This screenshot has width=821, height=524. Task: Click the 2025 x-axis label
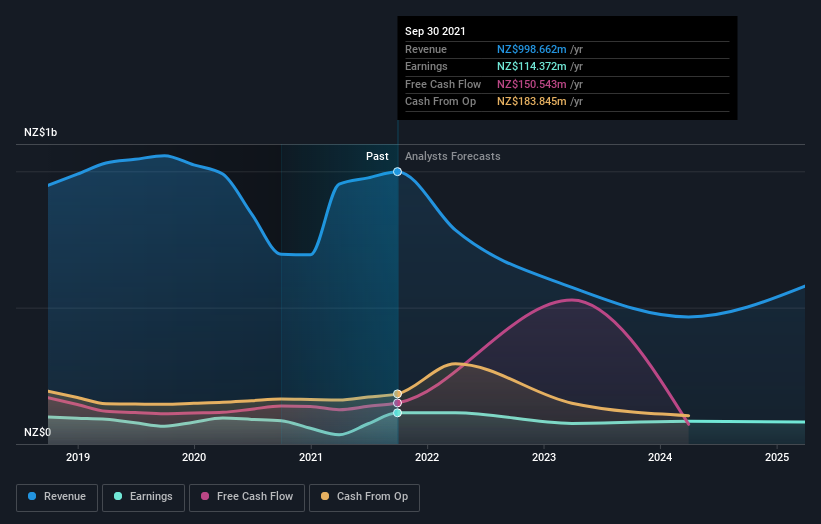click(x=777, y=457)
